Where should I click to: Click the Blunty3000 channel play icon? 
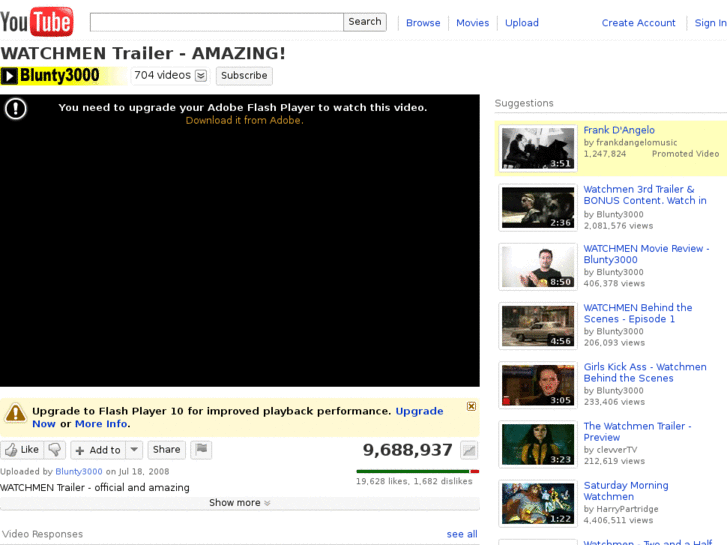pyautogui.click(x=9, y=76)
